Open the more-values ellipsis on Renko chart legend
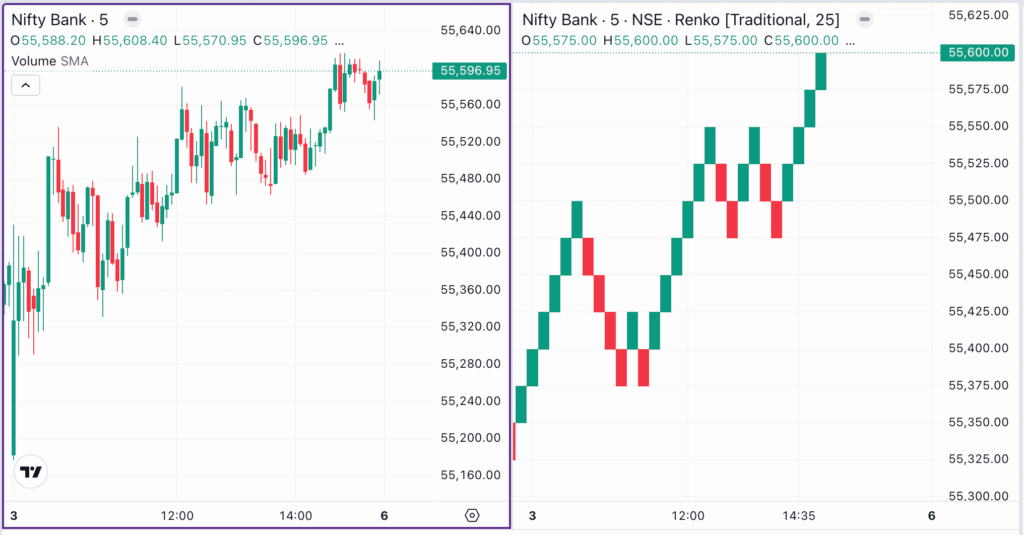Viewport: 1024px width, 535px height. pos(849,40)
